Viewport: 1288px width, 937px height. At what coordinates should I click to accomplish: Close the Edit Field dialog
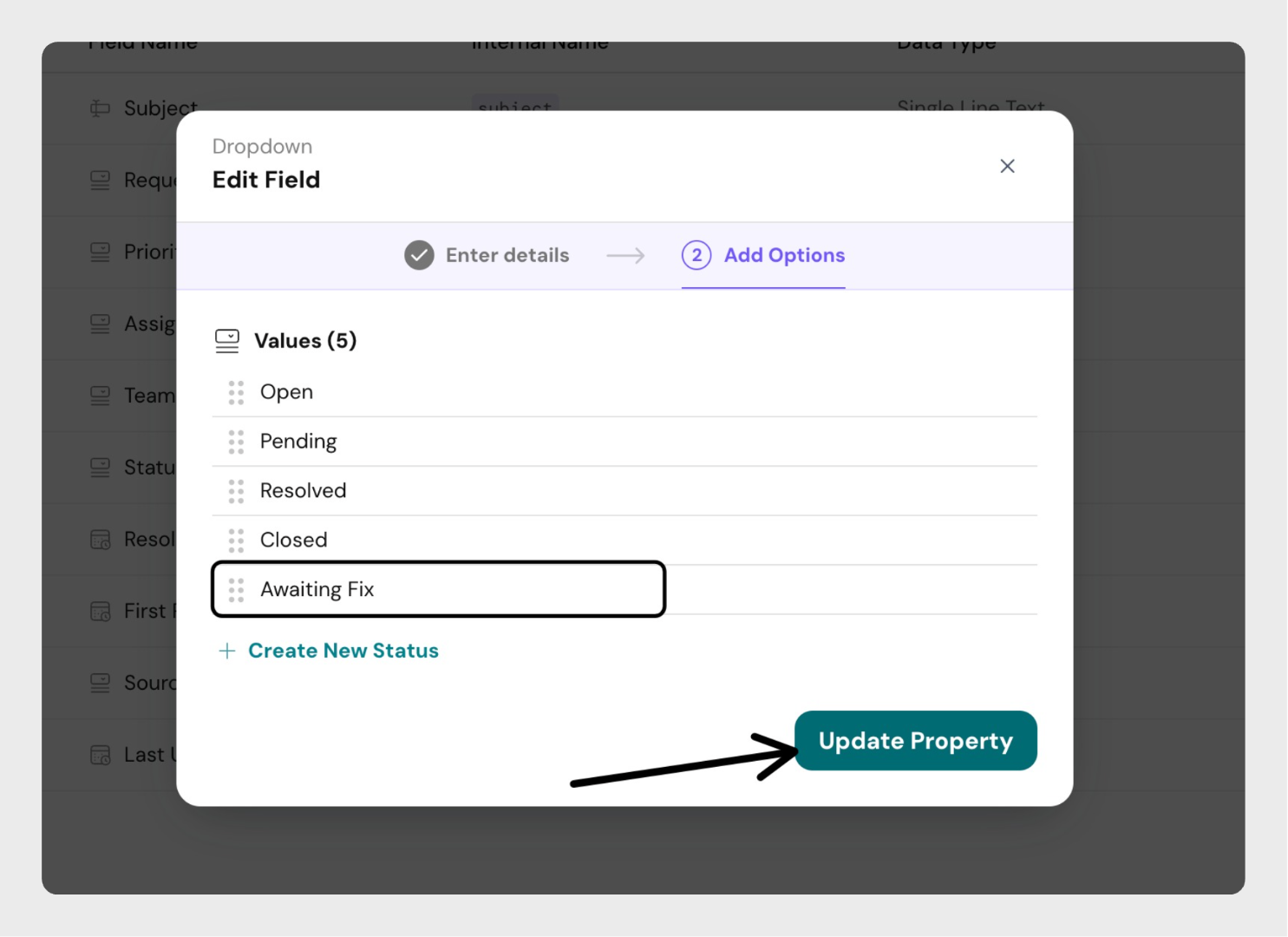(x=1007, y=166)
